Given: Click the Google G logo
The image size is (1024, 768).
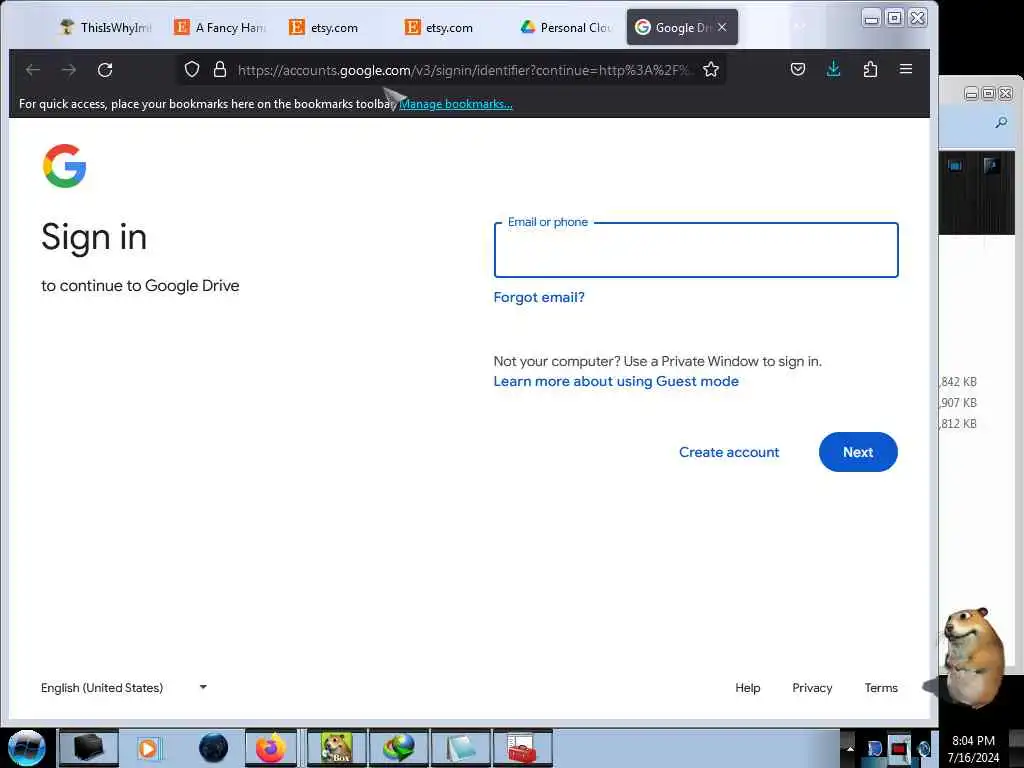Looking at the screenshot, I should pos(65,166).
